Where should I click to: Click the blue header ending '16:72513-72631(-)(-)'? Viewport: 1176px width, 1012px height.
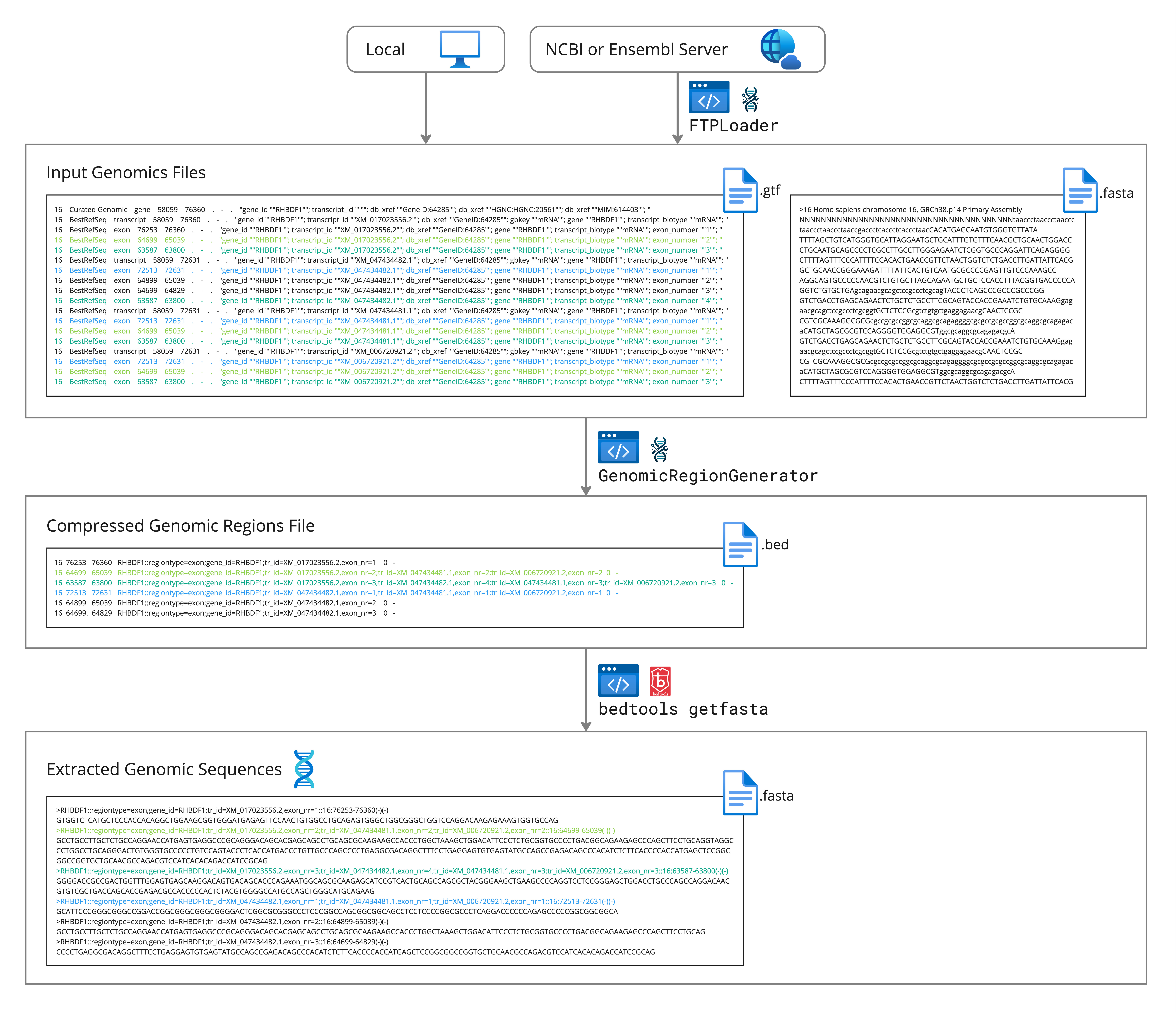coord(335,901)
